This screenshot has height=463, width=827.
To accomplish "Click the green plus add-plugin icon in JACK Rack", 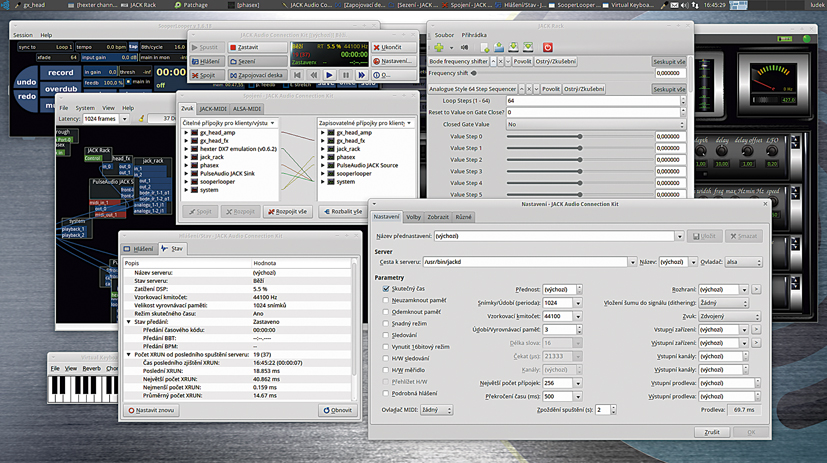I will coord(439,47).
